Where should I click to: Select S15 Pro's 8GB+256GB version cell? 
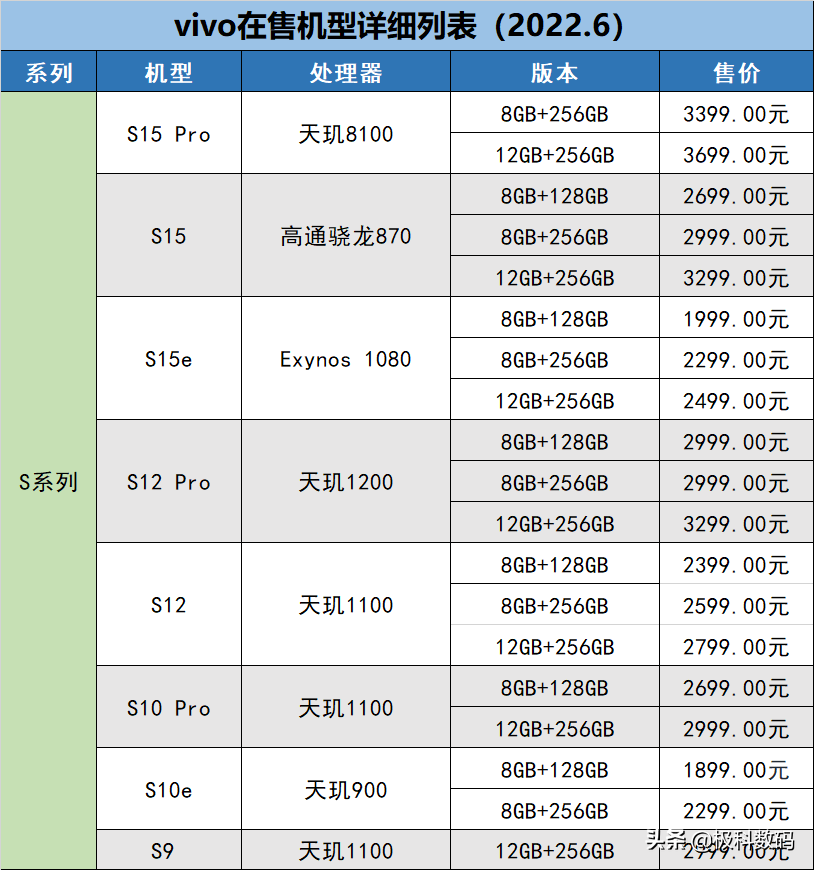click(555, 113)
